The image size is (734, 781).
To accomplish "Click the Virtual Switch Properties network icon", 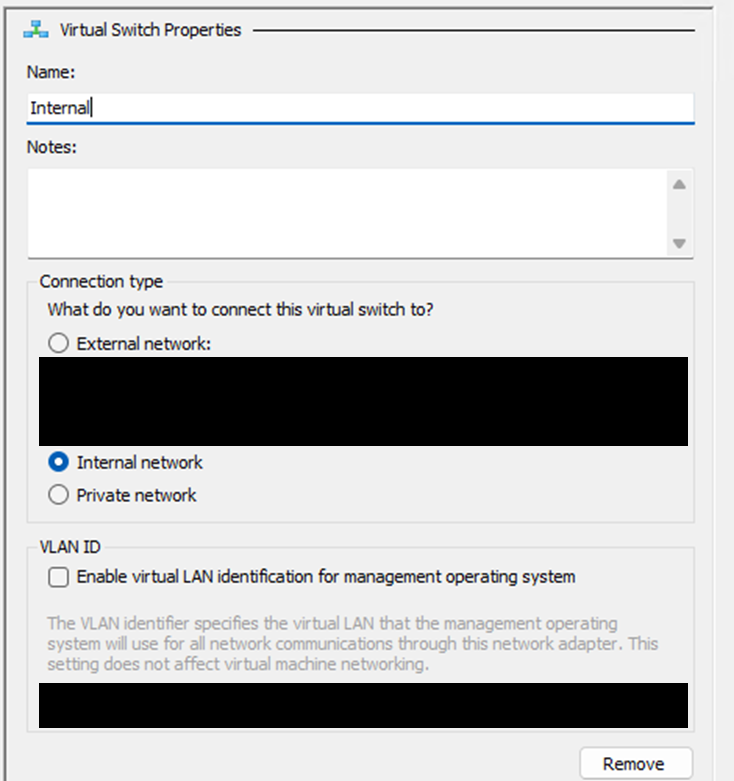I will coord(37,30).
